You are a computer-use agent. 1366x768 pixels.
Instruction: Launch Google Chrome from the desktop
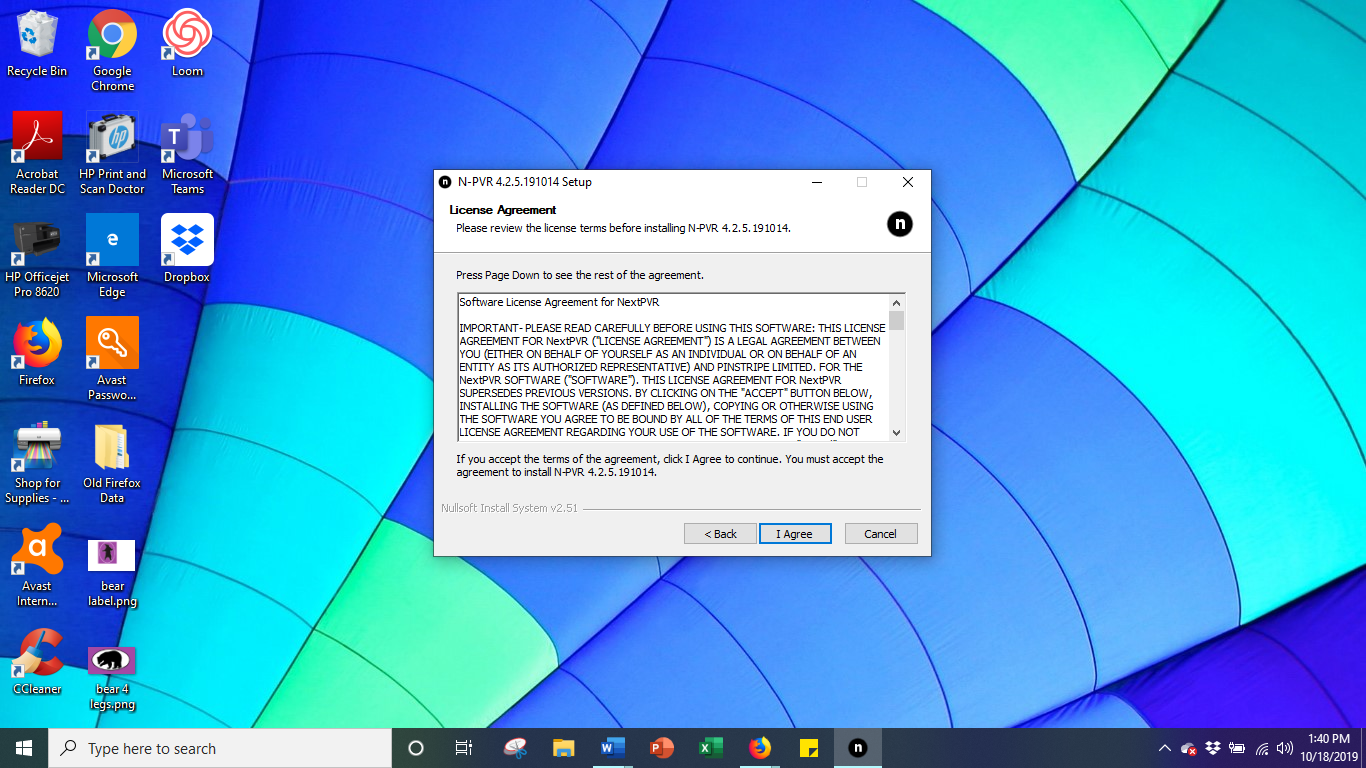112,50
